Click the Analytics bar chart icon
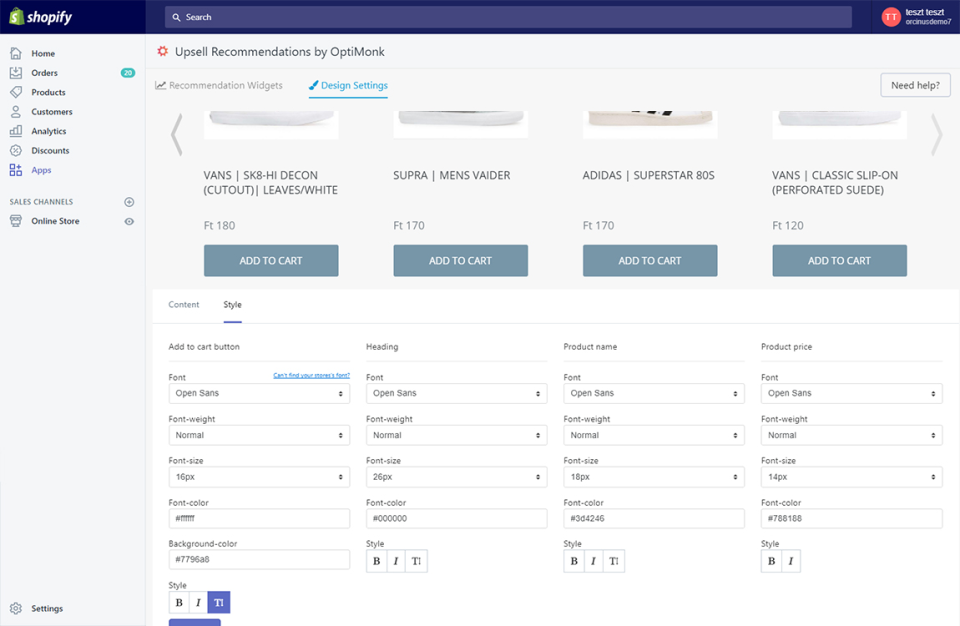Image resolution: width=960 pixels, height=626 pixels. [16, 131]
